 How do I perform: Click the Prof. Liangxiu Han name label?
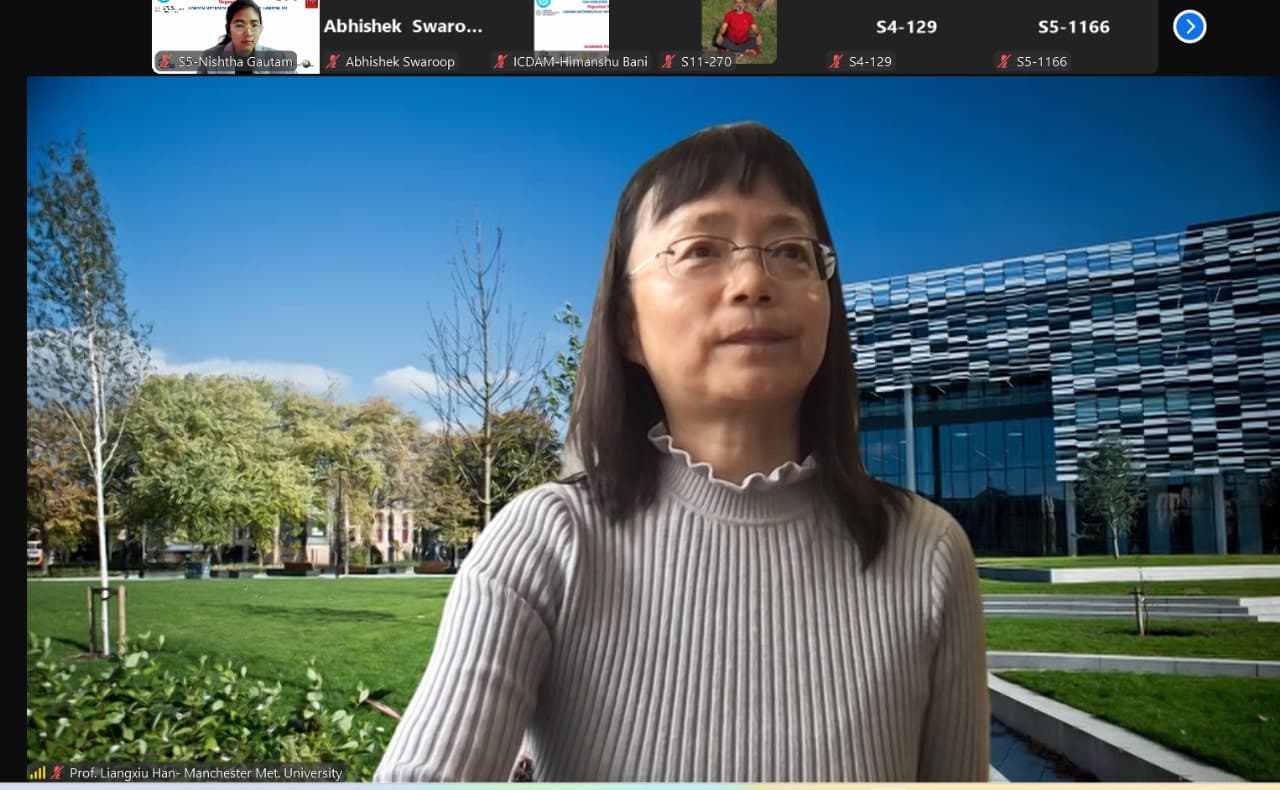pos(206,773)
